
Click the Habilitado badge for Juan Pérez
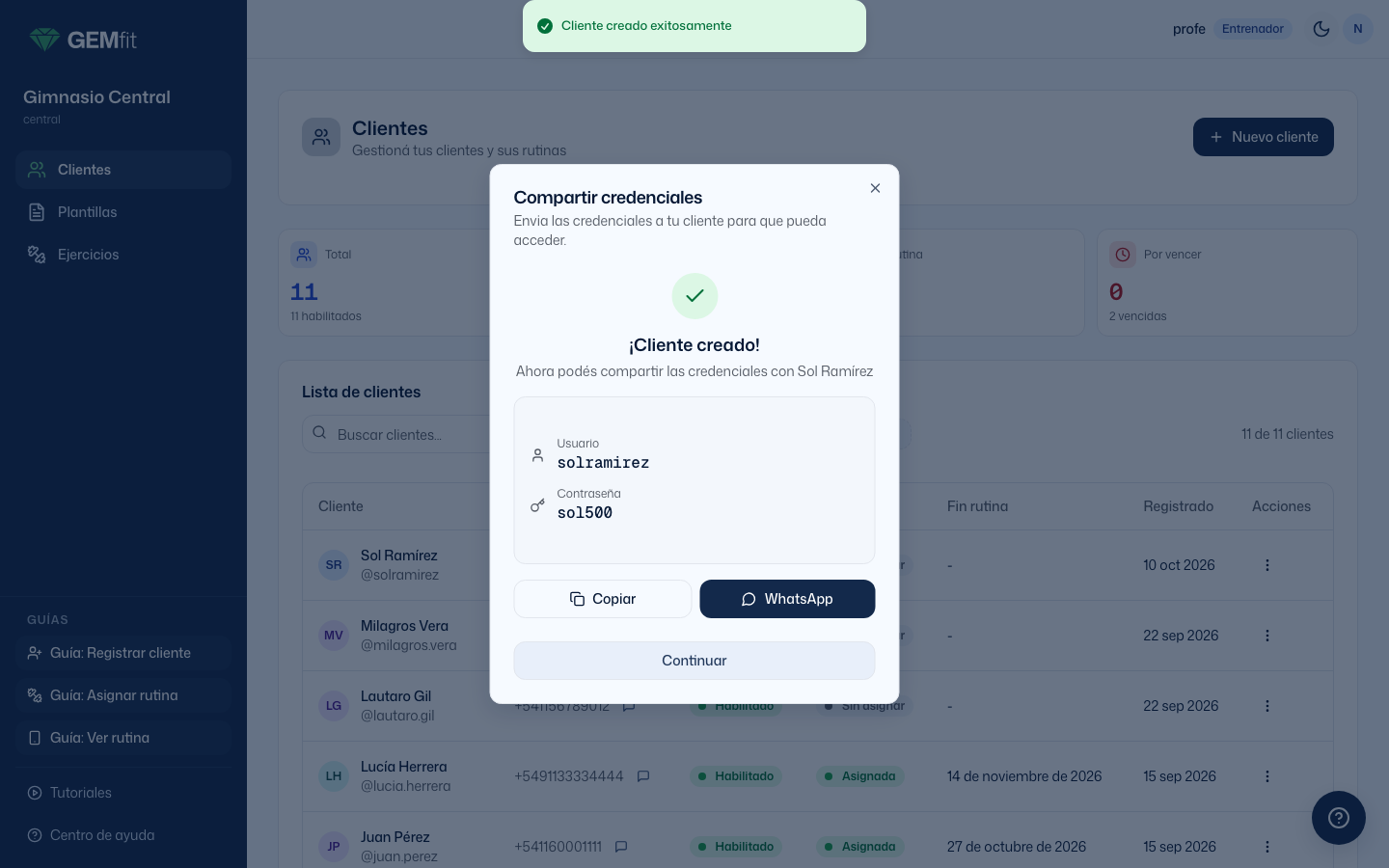pyautogui.click(x=735, y=847)
